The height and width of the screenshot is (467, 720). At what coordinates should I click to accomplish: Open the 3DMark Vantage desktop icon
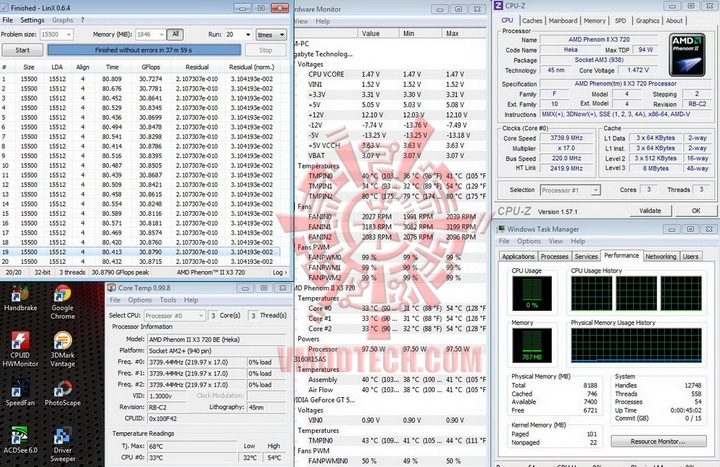62,349
